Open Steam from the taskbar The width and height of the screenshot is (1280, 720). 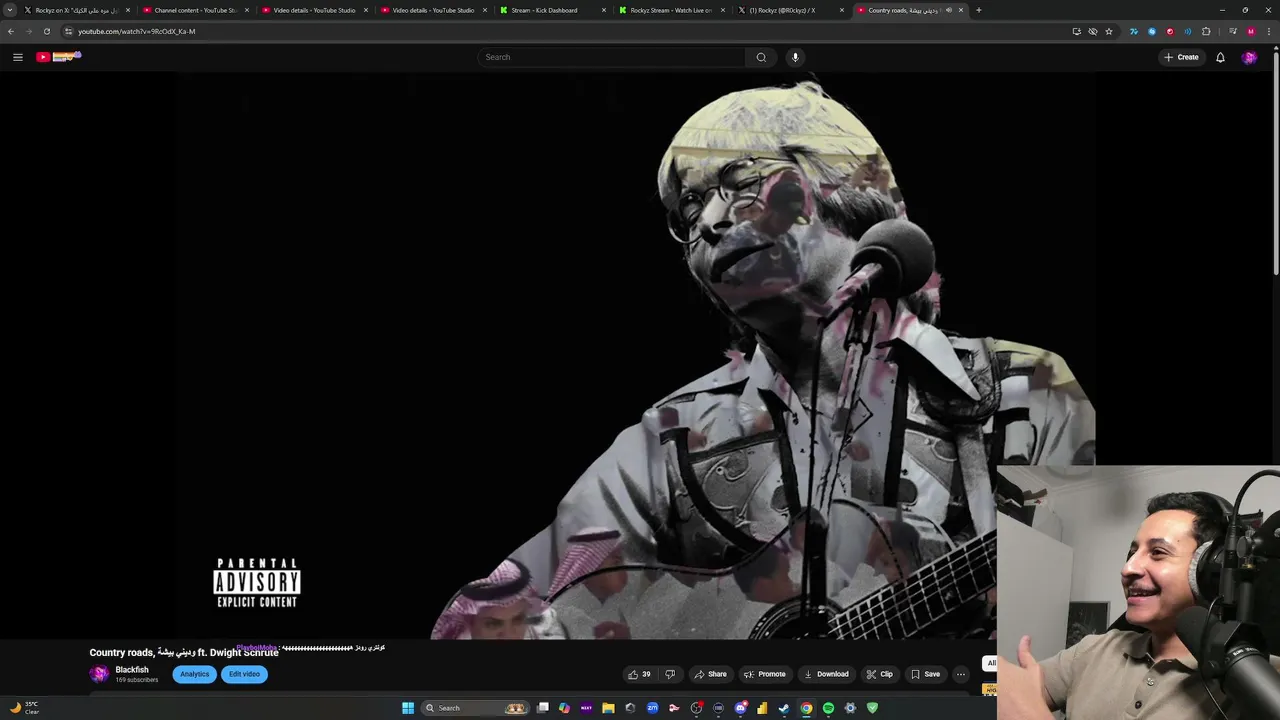[x=784, y=708]
